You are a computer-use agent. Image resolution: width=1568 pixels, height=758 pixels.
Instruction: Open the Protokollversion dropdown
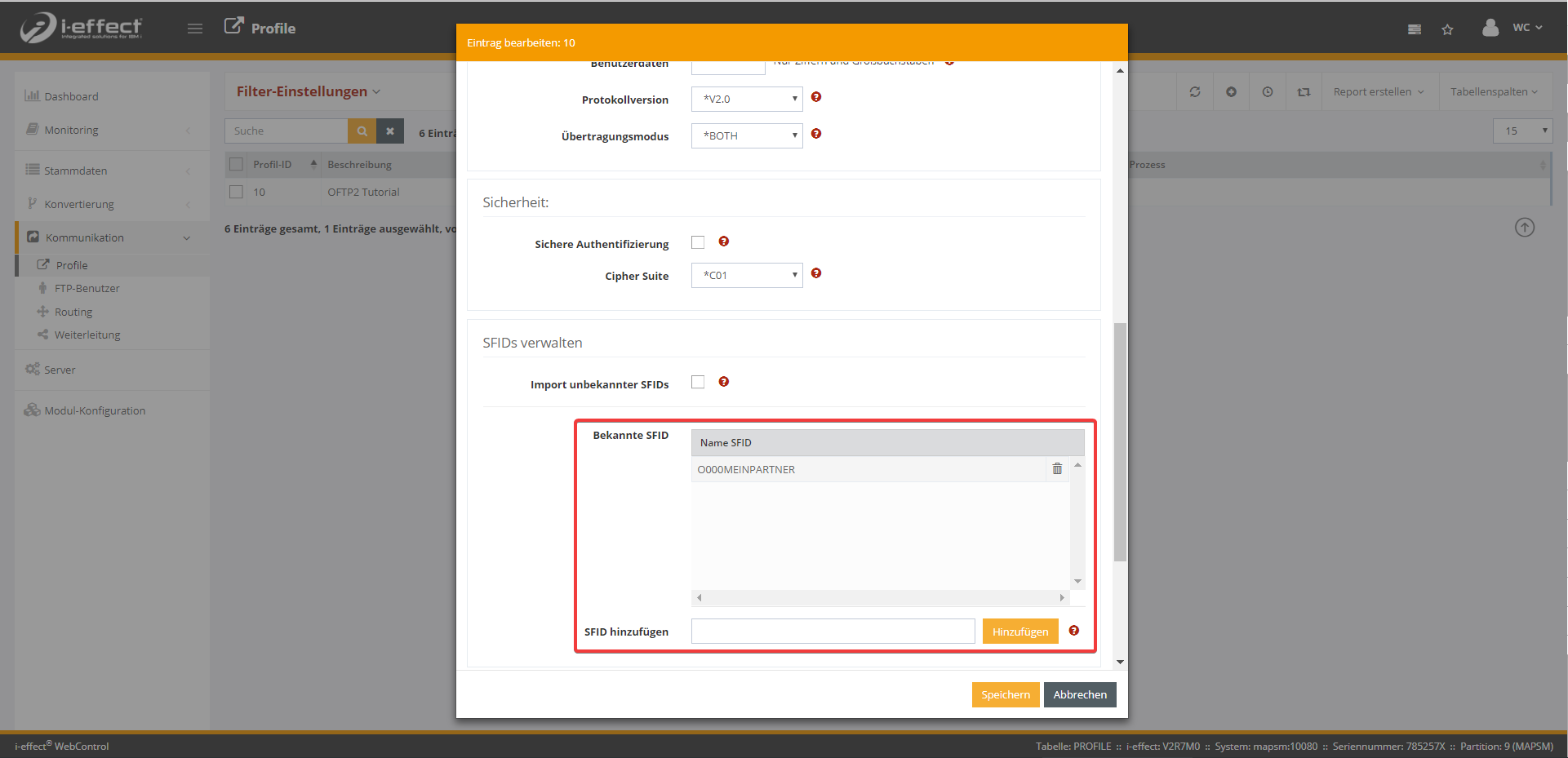tap(747, 99)
